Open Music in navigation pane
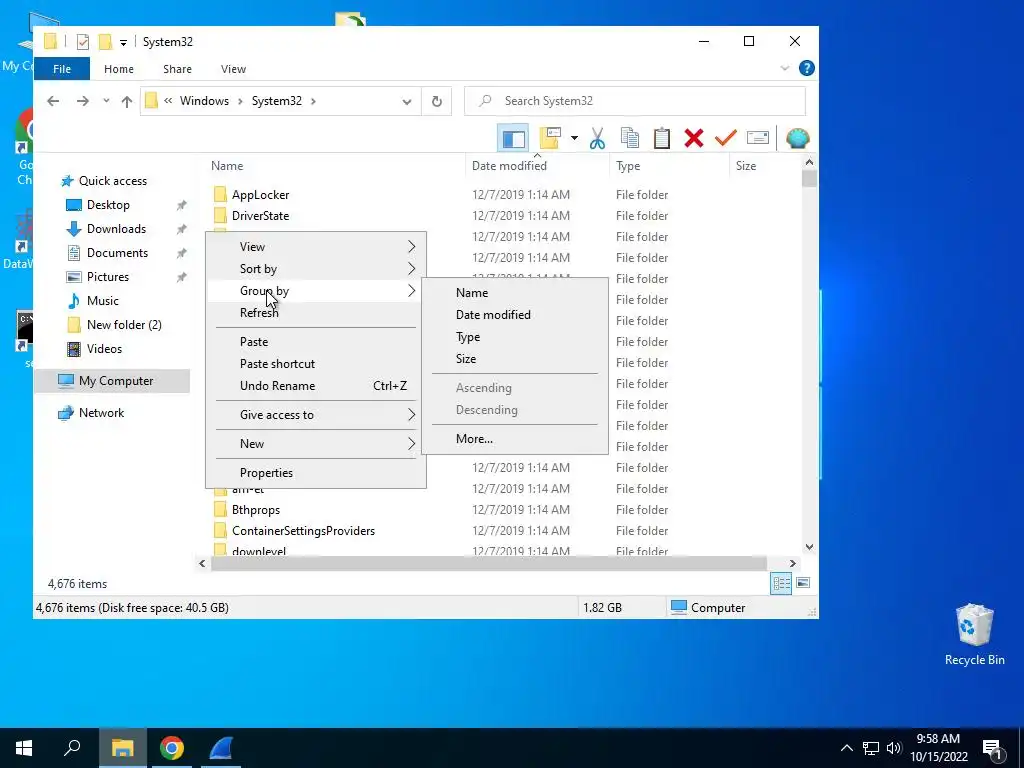This screenshot has height=768, width=1024. (103, 301)
